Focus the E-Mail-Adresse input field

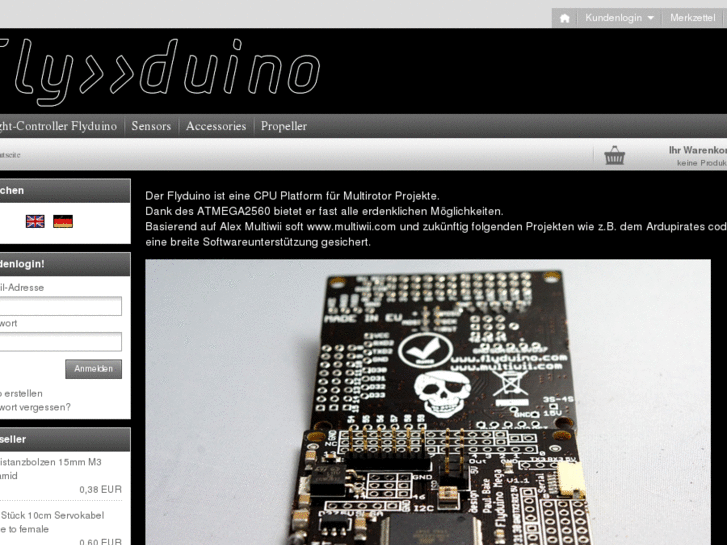click(x=61, y=306)
